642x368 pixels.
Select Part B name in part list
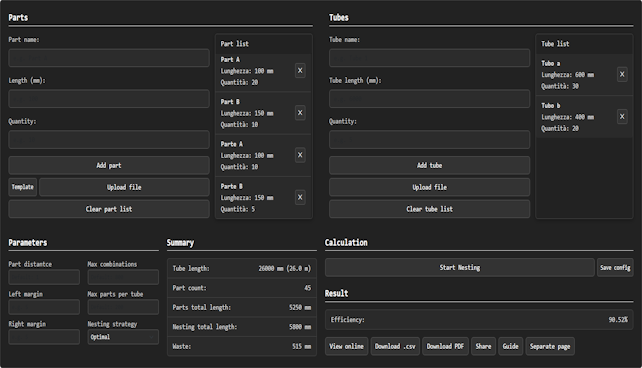pos(230,102)
